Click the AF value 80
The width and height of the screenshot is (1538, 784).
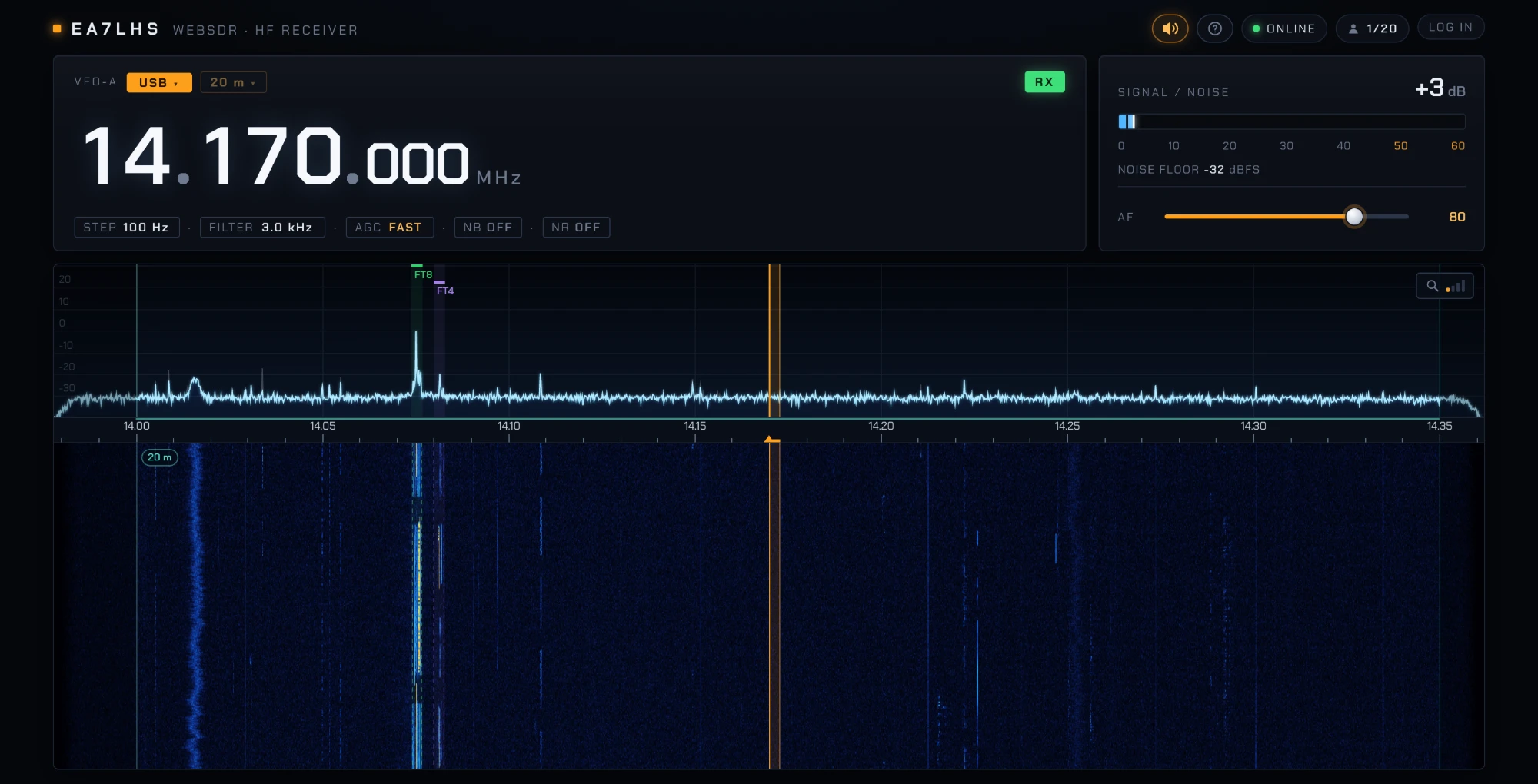coord(1457,217)
